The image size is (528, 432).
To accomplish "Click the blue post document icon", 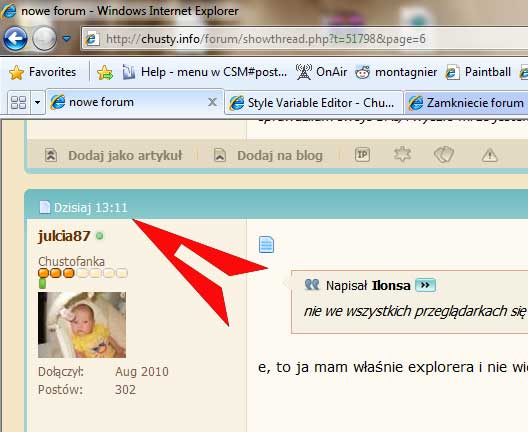I will pos(266,245).
